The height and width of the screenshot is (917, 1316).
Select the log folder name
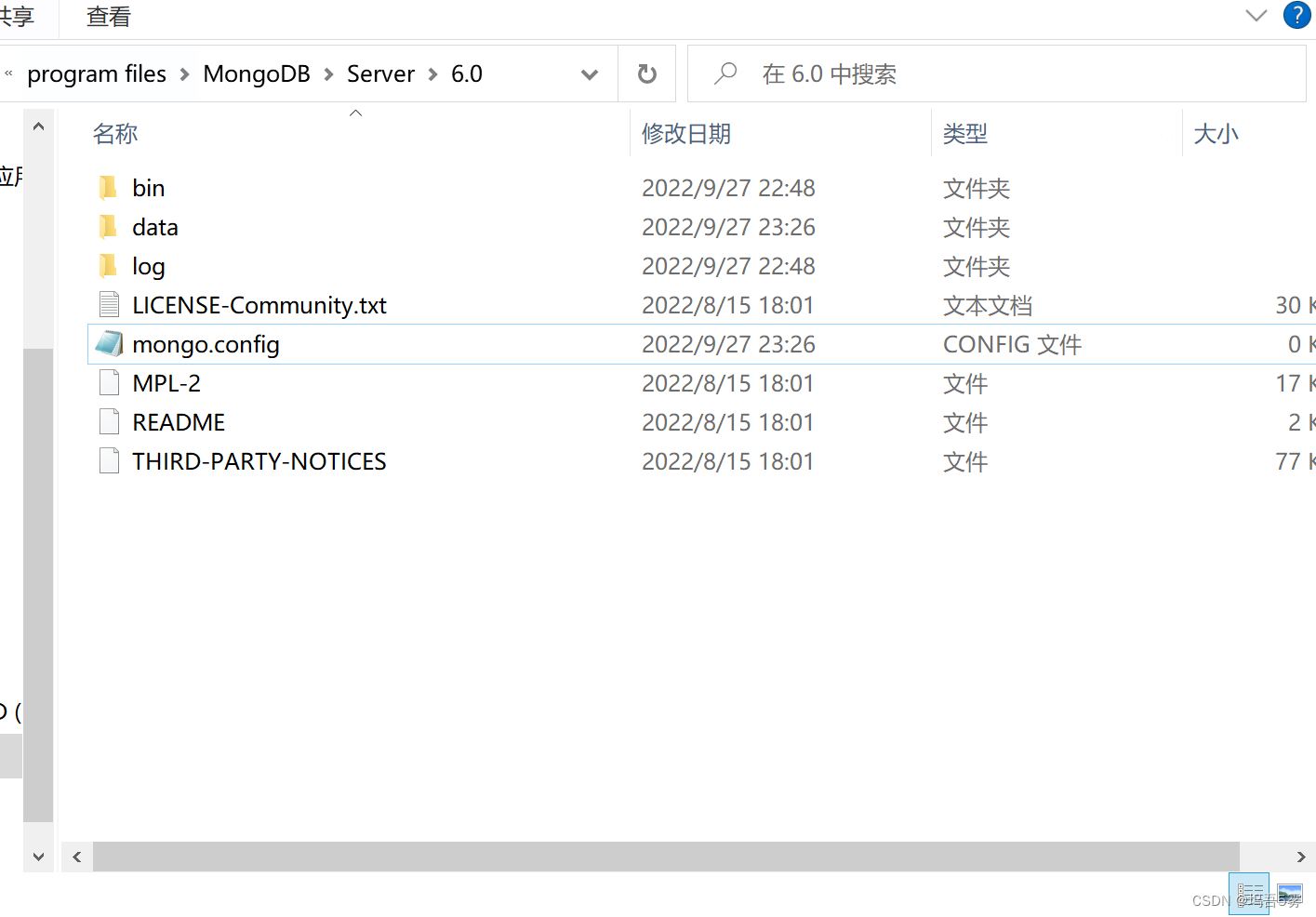[149, 267]
